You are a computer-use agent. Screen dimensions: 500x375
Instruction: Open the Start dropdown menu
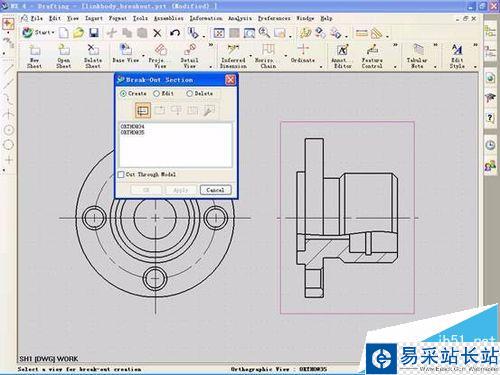click(37, 33)
